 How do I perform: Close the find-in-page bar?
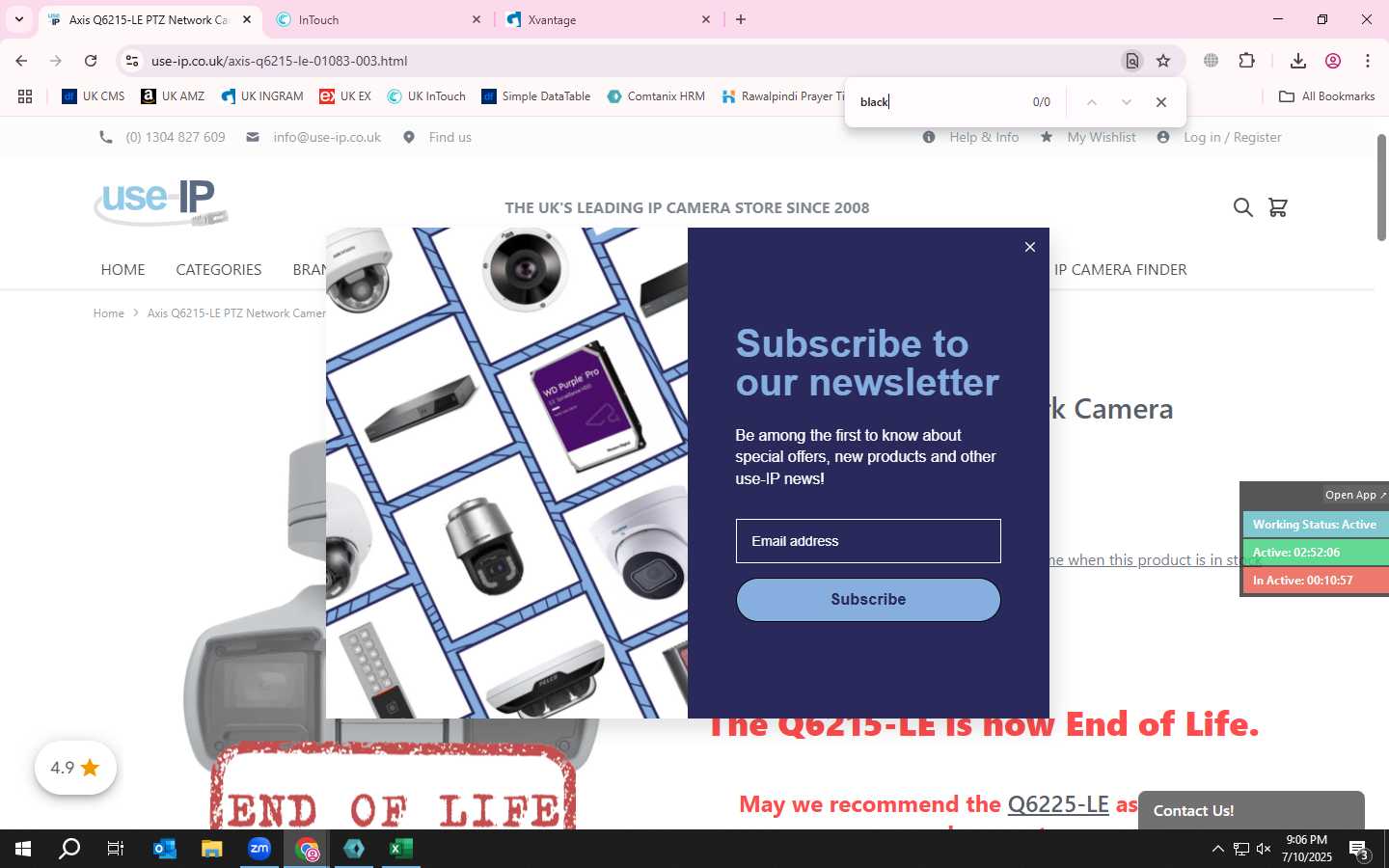pos(1161,102)
